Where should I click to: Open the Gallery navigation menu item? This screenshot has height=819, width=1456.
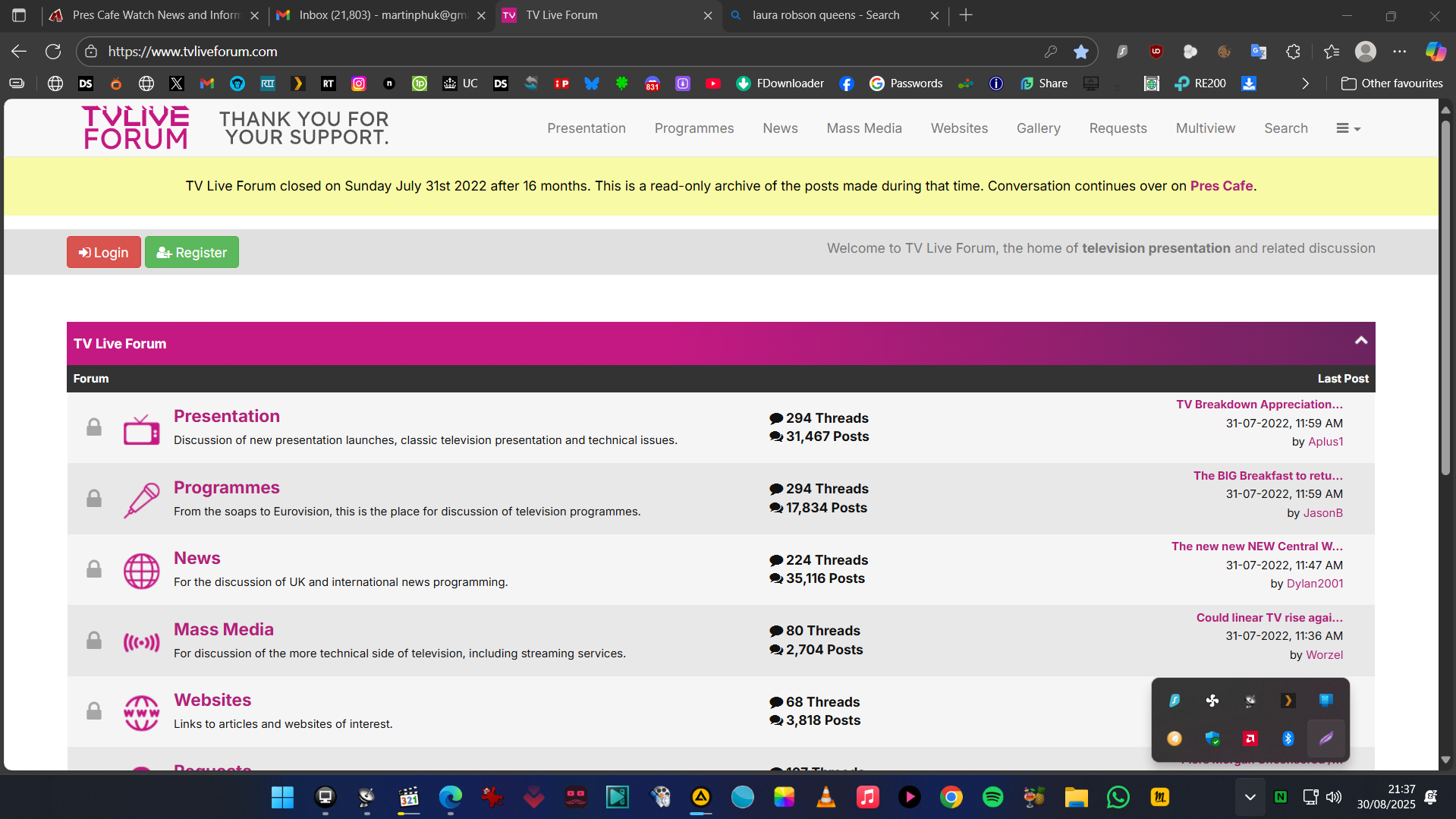click(x=1038, y=128)
